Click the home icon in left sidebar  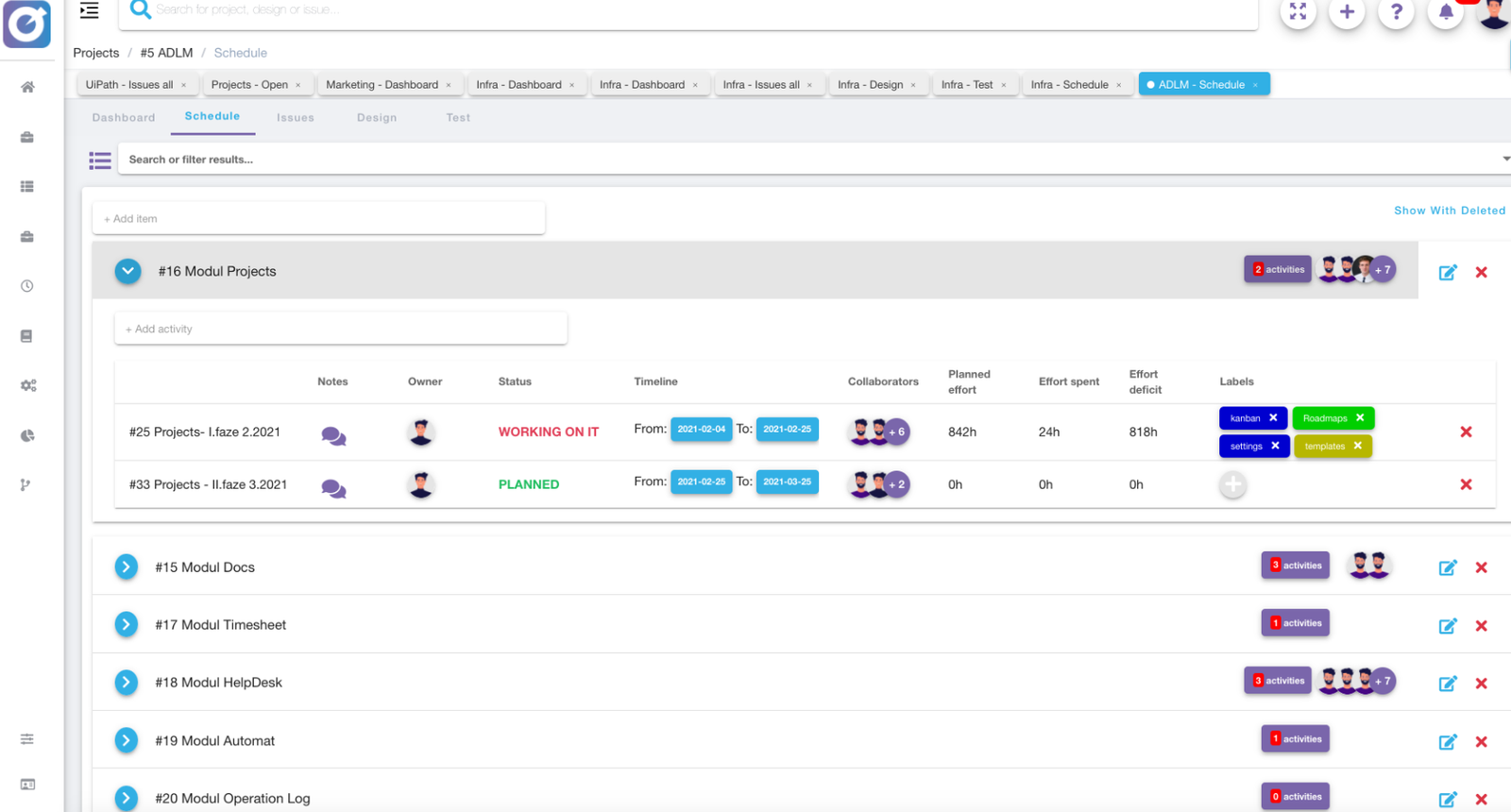pyautogui.click(x=27, y=87)
